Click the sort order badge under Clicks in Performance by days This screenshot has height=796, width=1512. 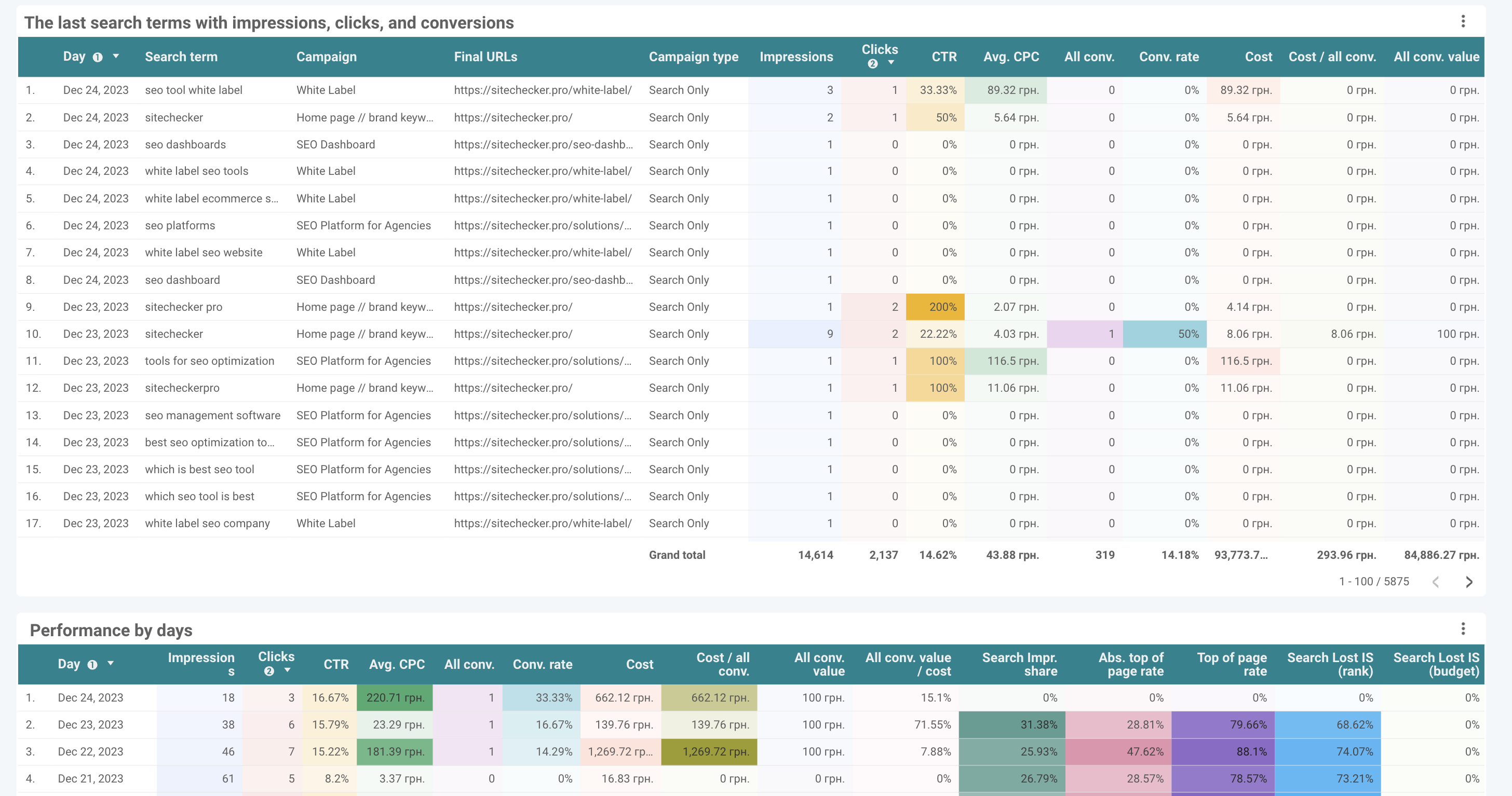[269, 671]
